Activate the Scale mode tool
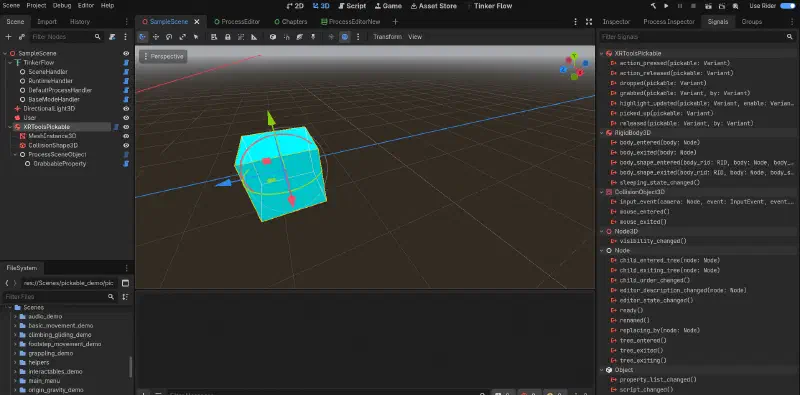 (182, 37)
